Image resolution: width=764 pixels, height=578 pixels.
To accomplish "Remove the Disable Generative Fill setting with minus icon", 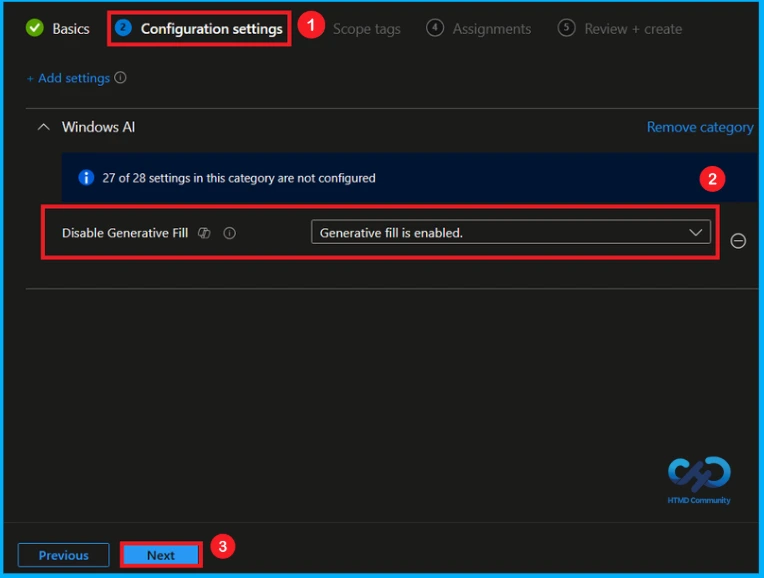I will (x=738, y=241).
